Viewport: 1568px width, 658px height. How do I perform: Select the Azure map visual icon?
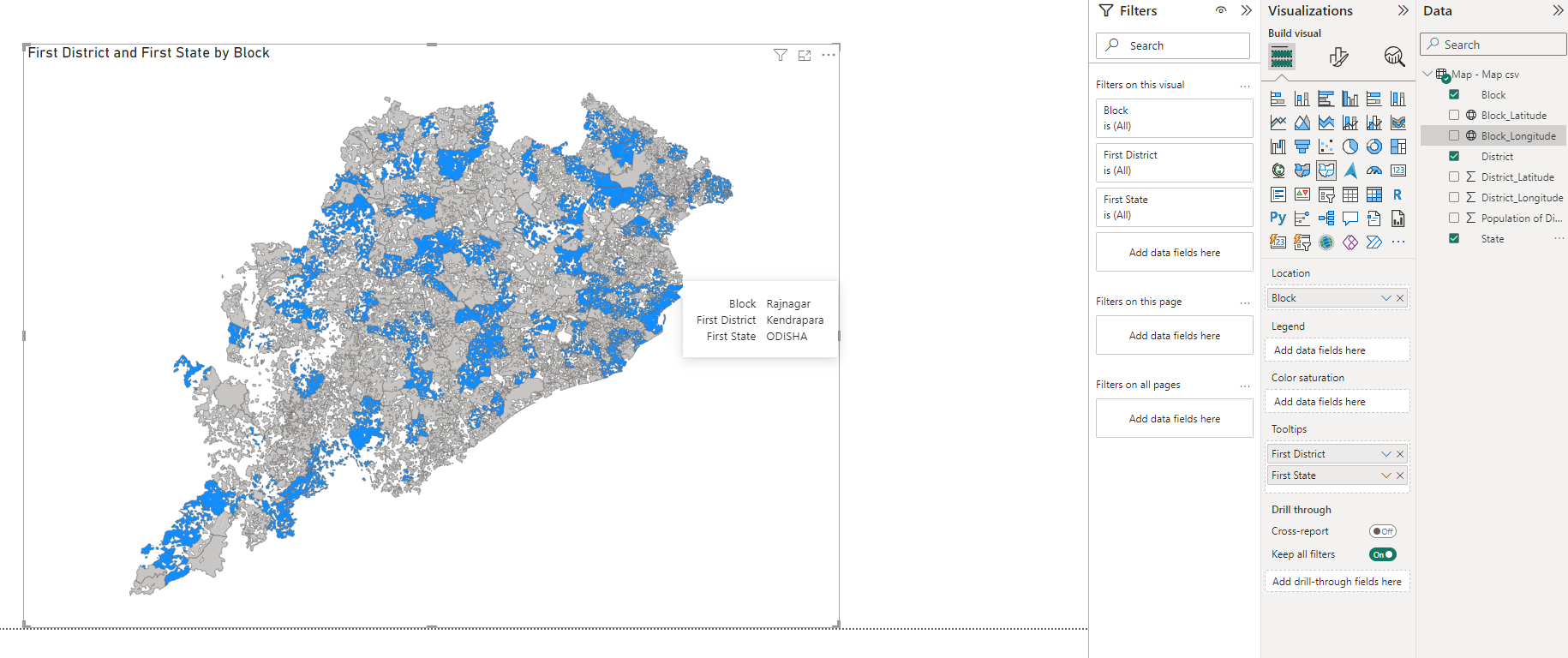[x=1350, y=170]
